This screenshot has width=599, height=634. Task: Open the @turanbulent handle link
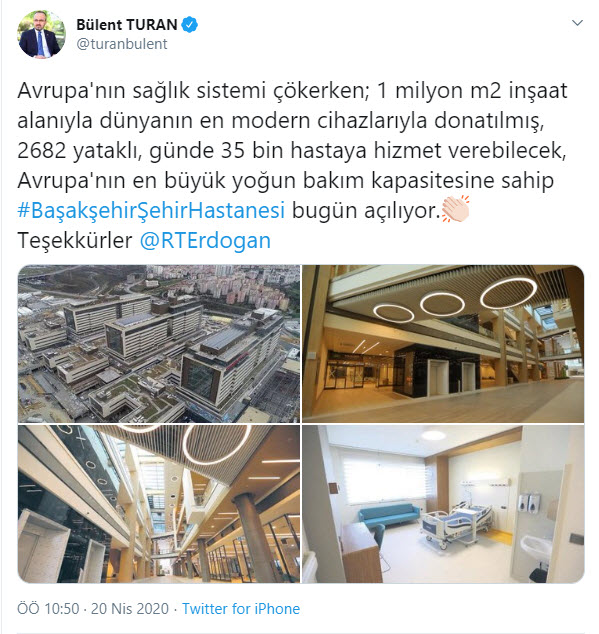pyautogui.click(x=122, y=44)
